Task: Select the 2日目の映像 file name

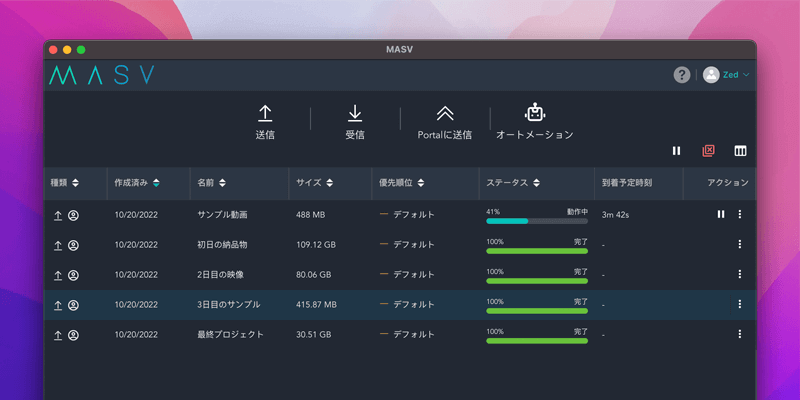Action: [x=220, y=274]
